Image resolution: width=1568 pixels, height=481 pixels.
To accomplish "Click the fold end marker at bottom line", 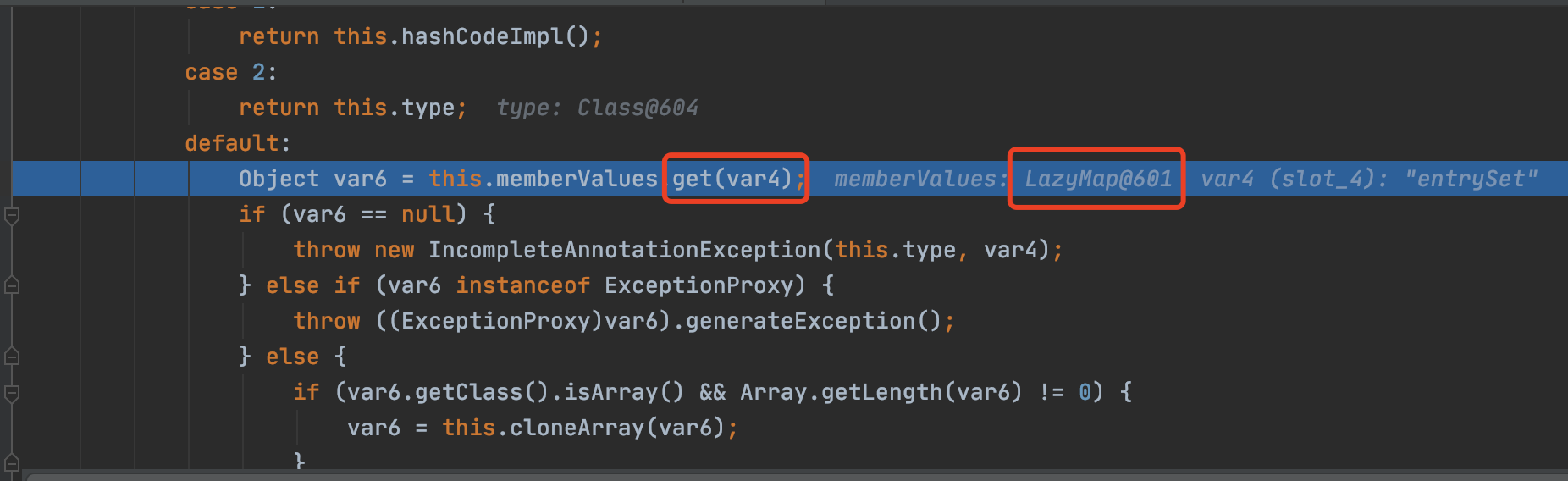I will [x=12, y=462].
